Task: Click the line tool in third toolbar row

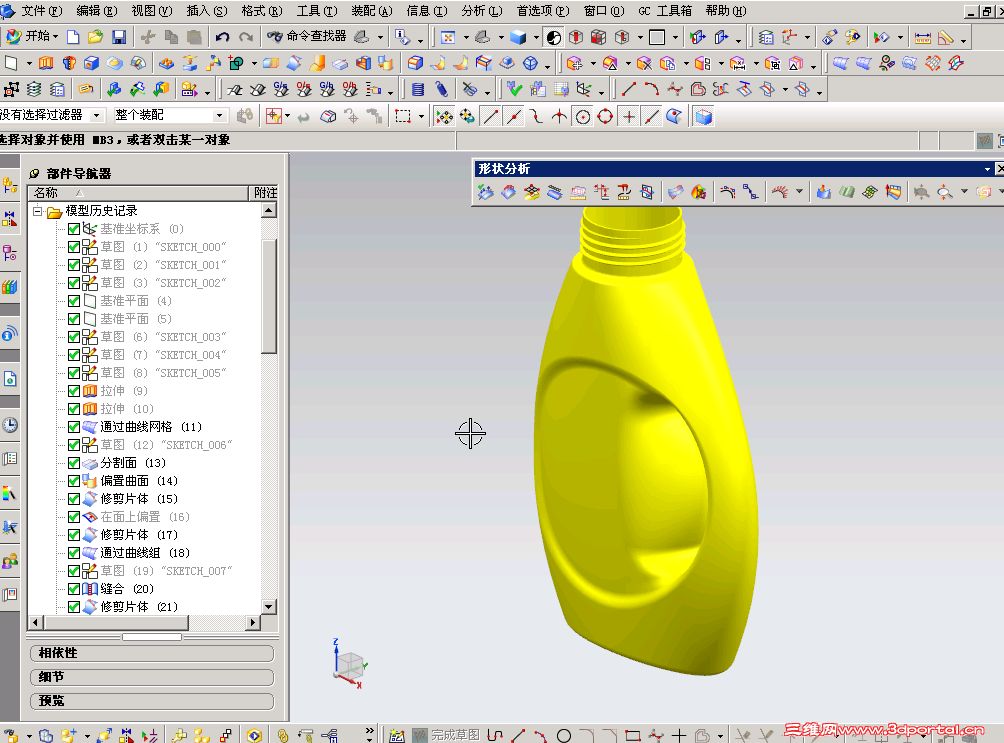Action: click(x=629, y=90)
